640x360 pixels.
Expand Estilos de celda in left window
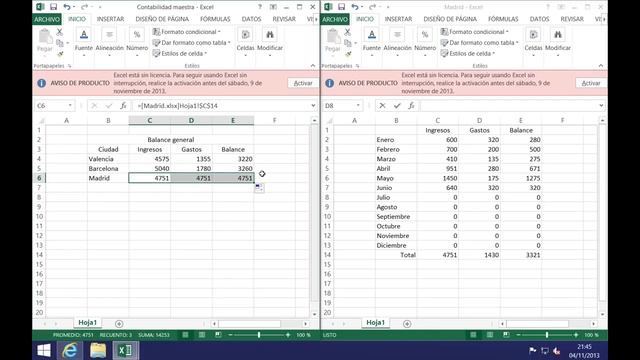tap(180, 53)
